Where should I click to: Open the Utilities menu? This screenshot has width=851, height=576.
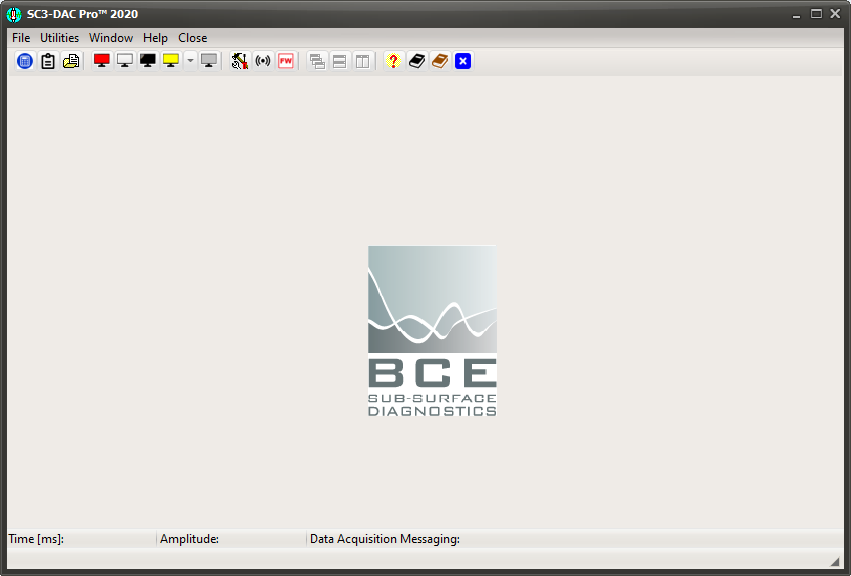pyautogui.click(x=60, y=38)
